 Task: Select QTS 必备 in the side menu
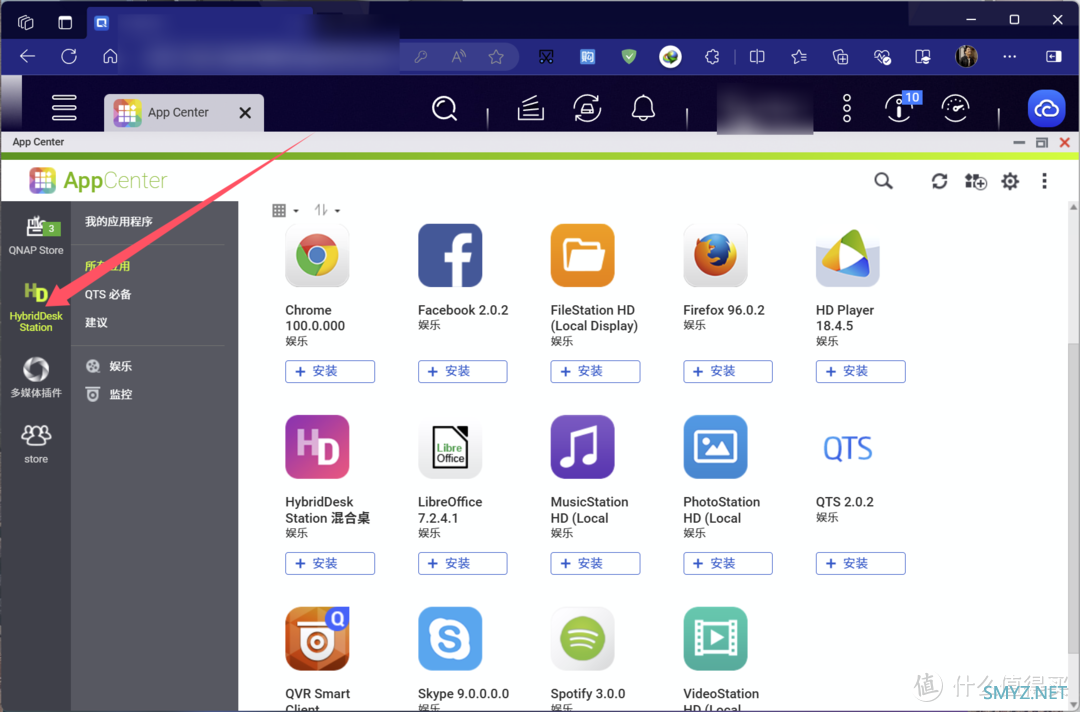pyautogui.click(x=107, y=294)
